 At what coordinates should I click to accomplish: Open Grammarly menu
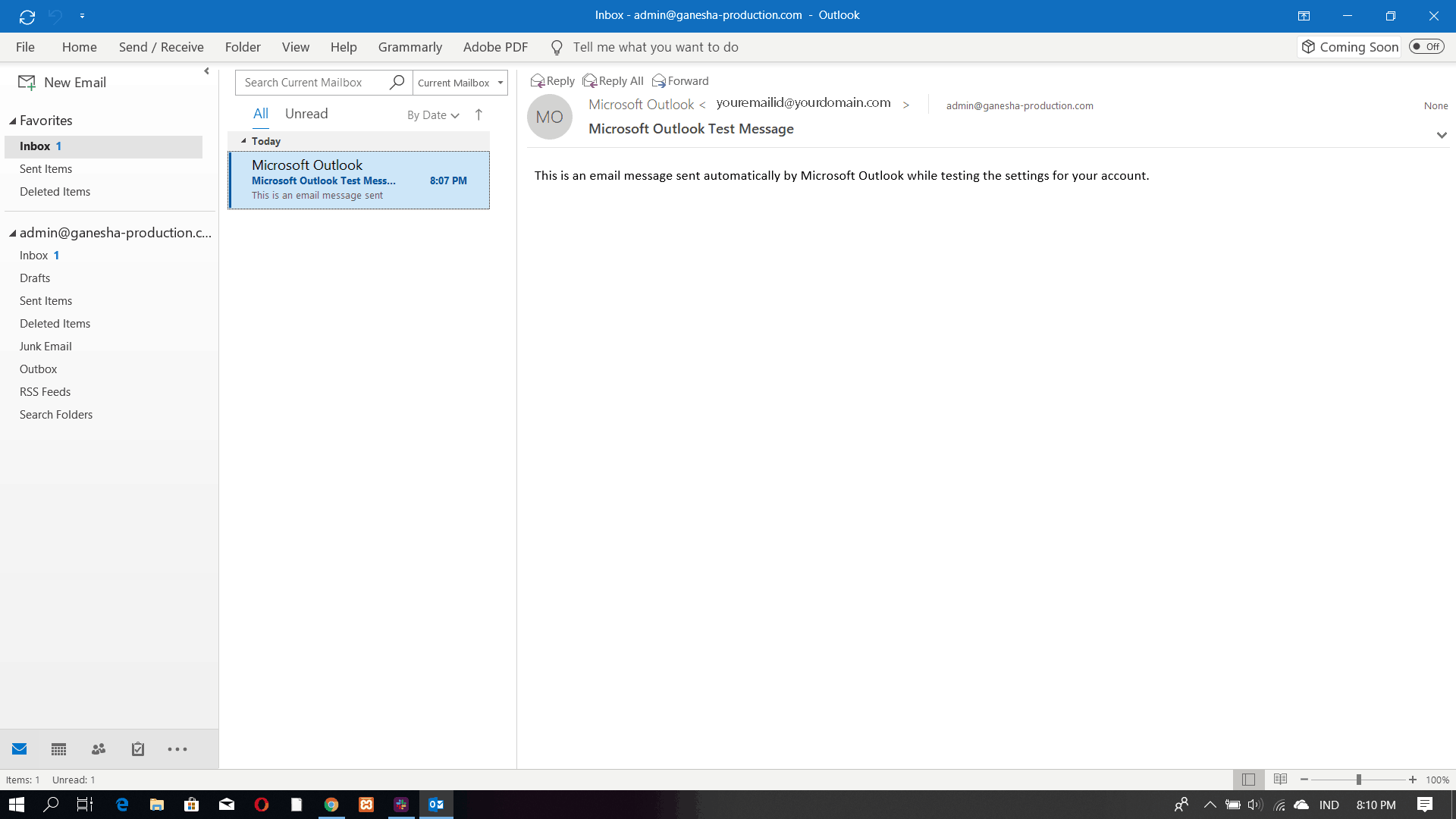tap(410, 47)
